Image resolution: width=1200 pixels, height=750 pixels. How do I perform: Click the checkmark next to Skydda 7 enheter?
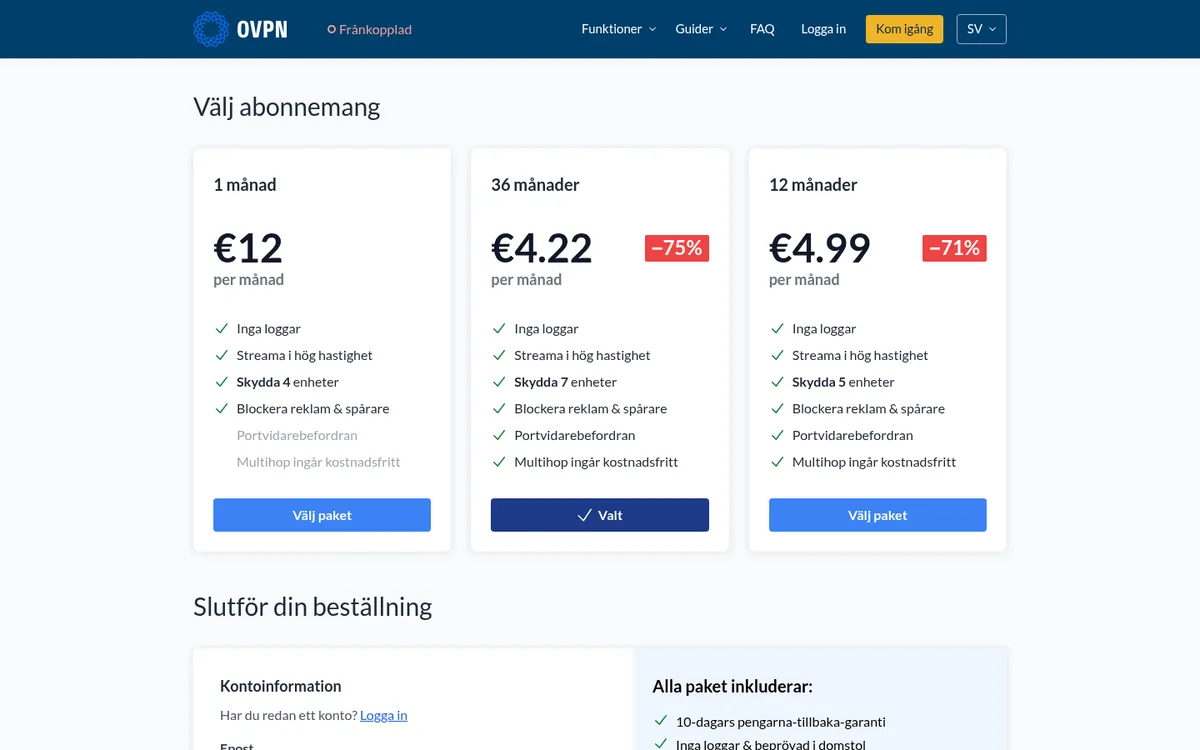(x=499, y=382)
